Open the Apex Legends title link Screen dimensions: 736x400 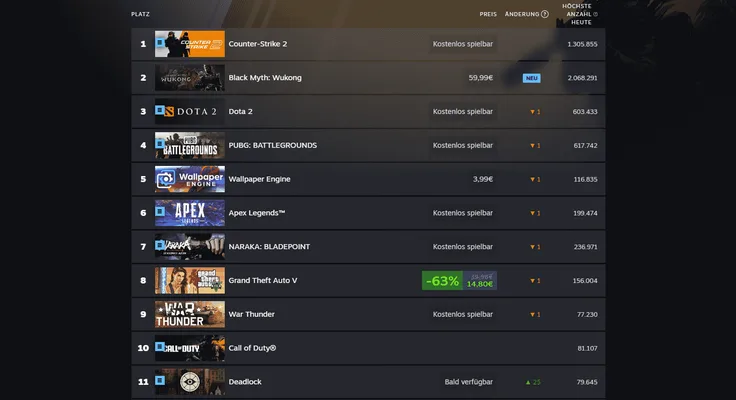(257, 213)
